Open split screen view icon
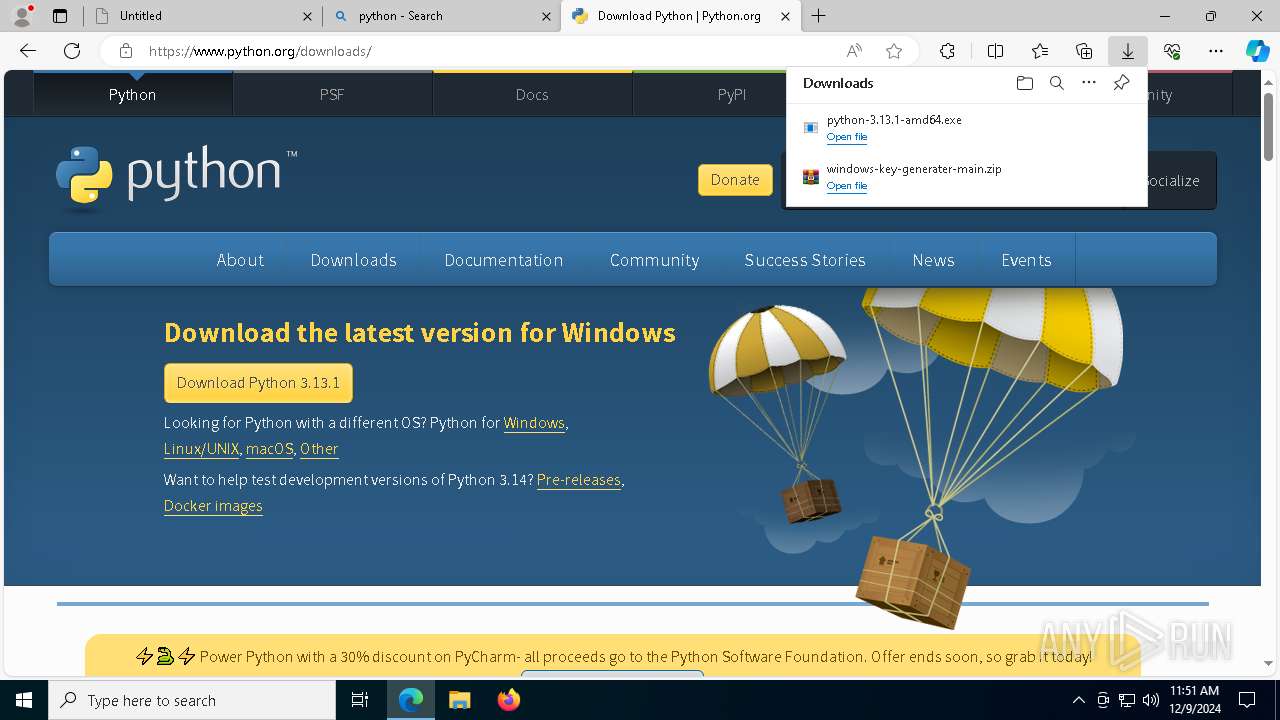This screenshot has width=1280, height=720. click(995, 51)
